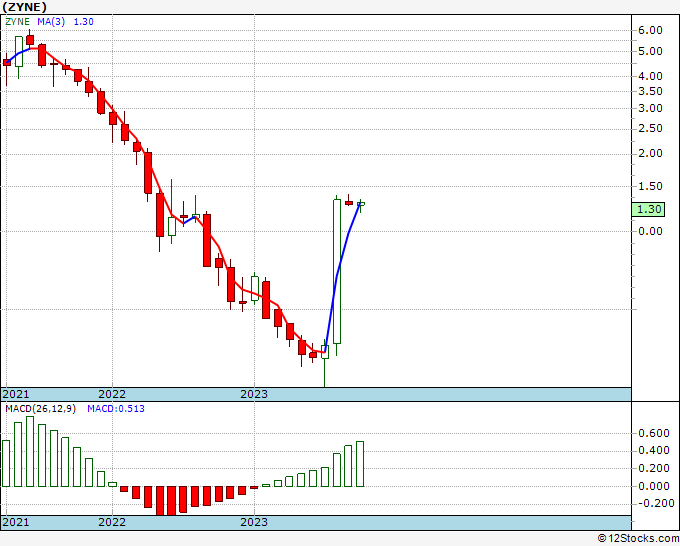680x546 pixels.
Task: Click the 0.00 label on the price axis
Action: point(650,231)
